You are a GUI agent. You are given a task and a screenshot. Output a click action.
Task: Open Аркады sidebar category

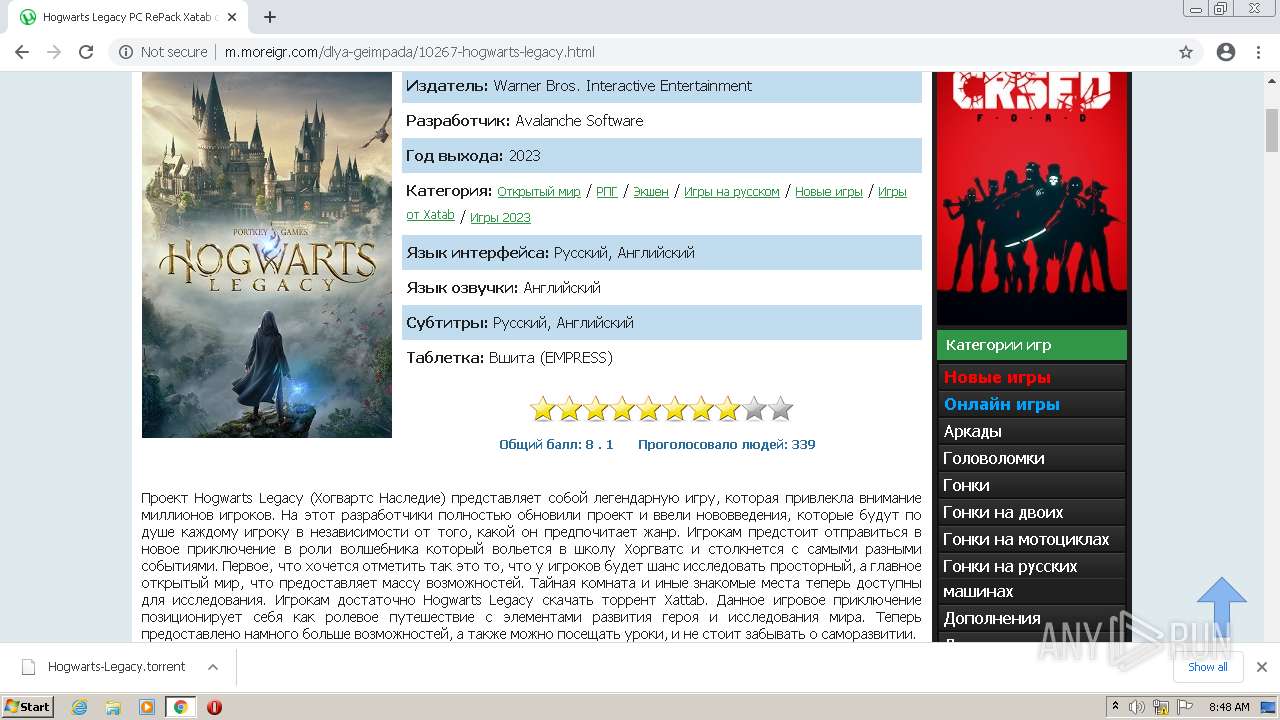(x=1032, y=431)
